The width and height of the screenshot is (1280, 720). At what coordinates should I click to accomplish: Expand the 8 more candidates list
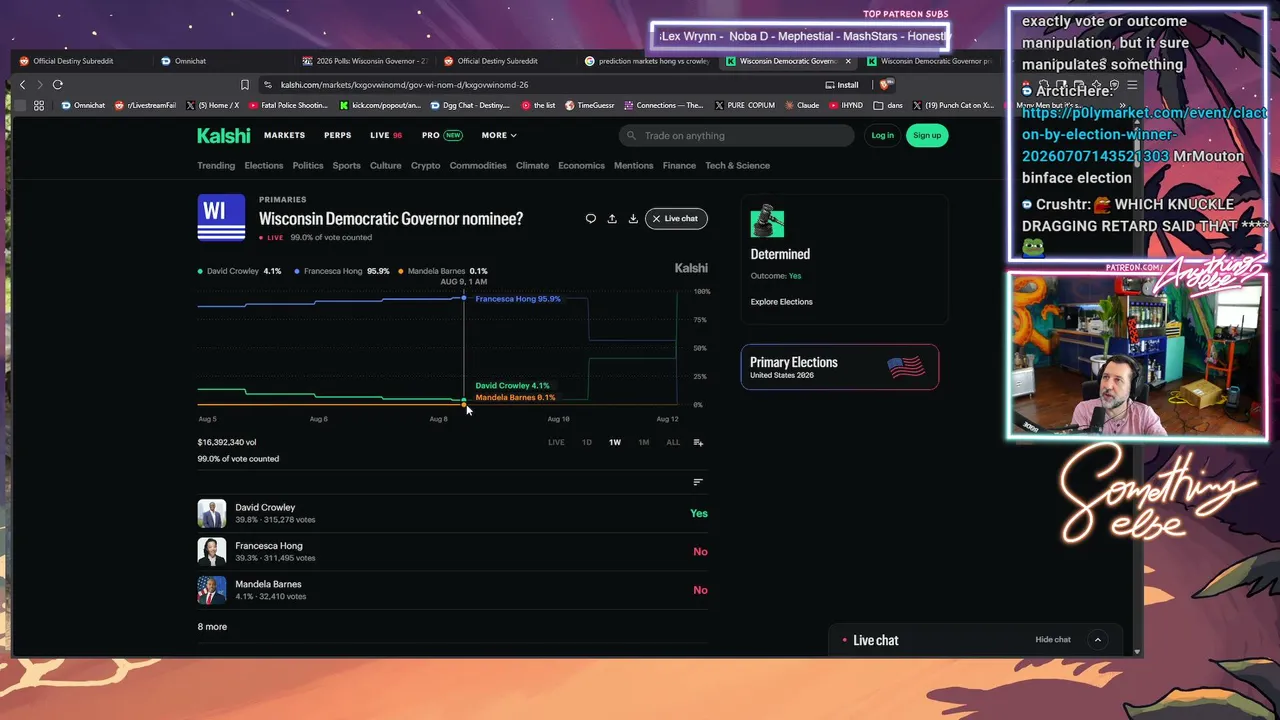point(212,627)
